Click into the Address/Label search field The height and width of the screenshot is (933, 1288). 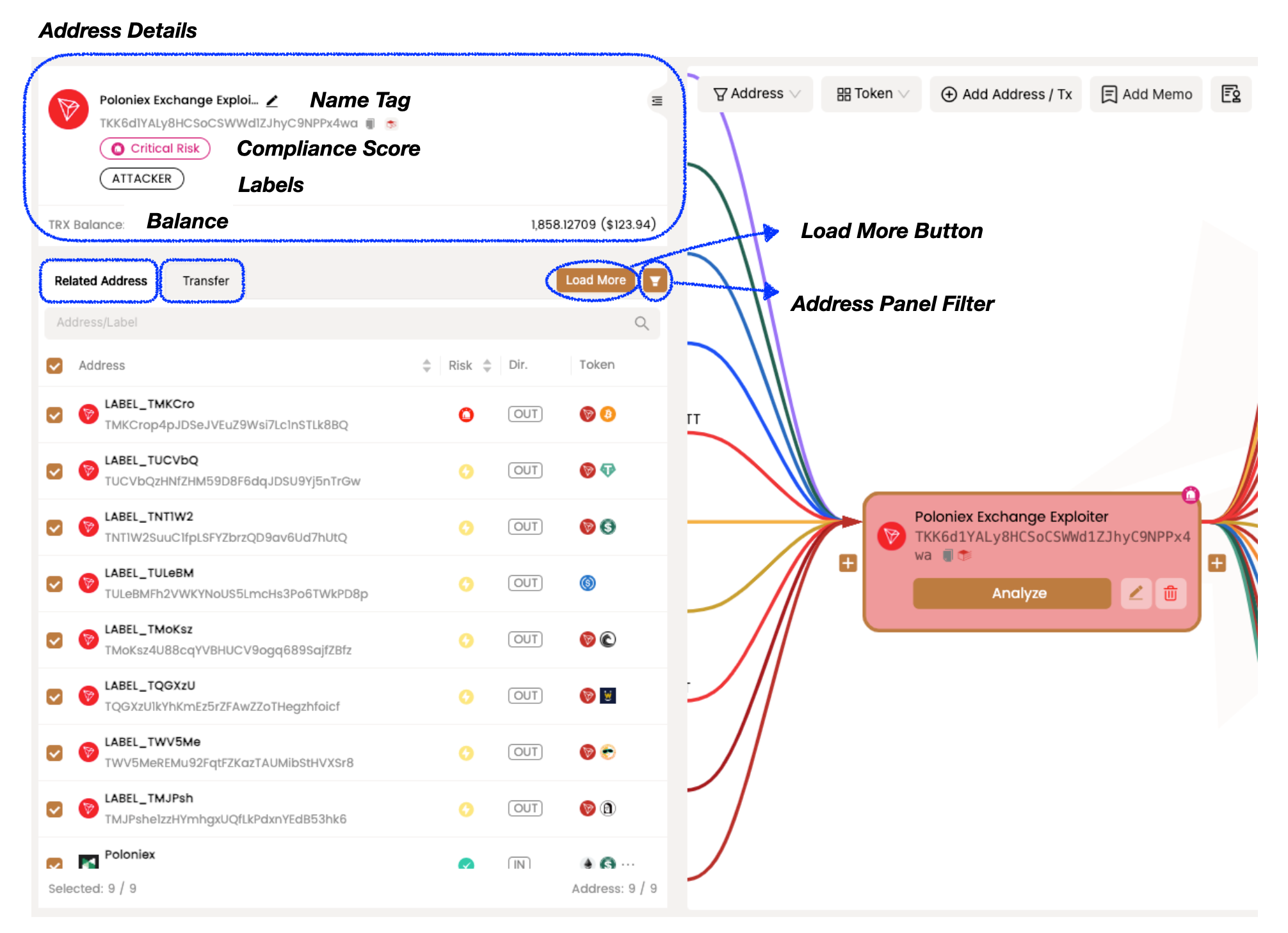click(x=339, y=323)
